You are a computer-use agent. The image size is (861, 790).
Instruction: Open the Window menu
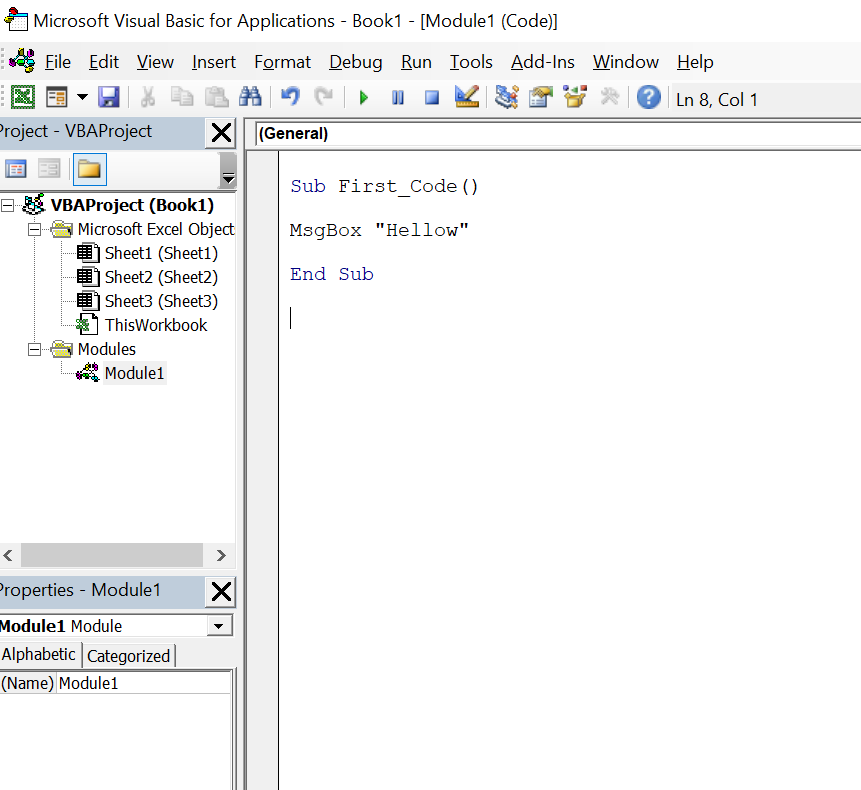point(625,62)
